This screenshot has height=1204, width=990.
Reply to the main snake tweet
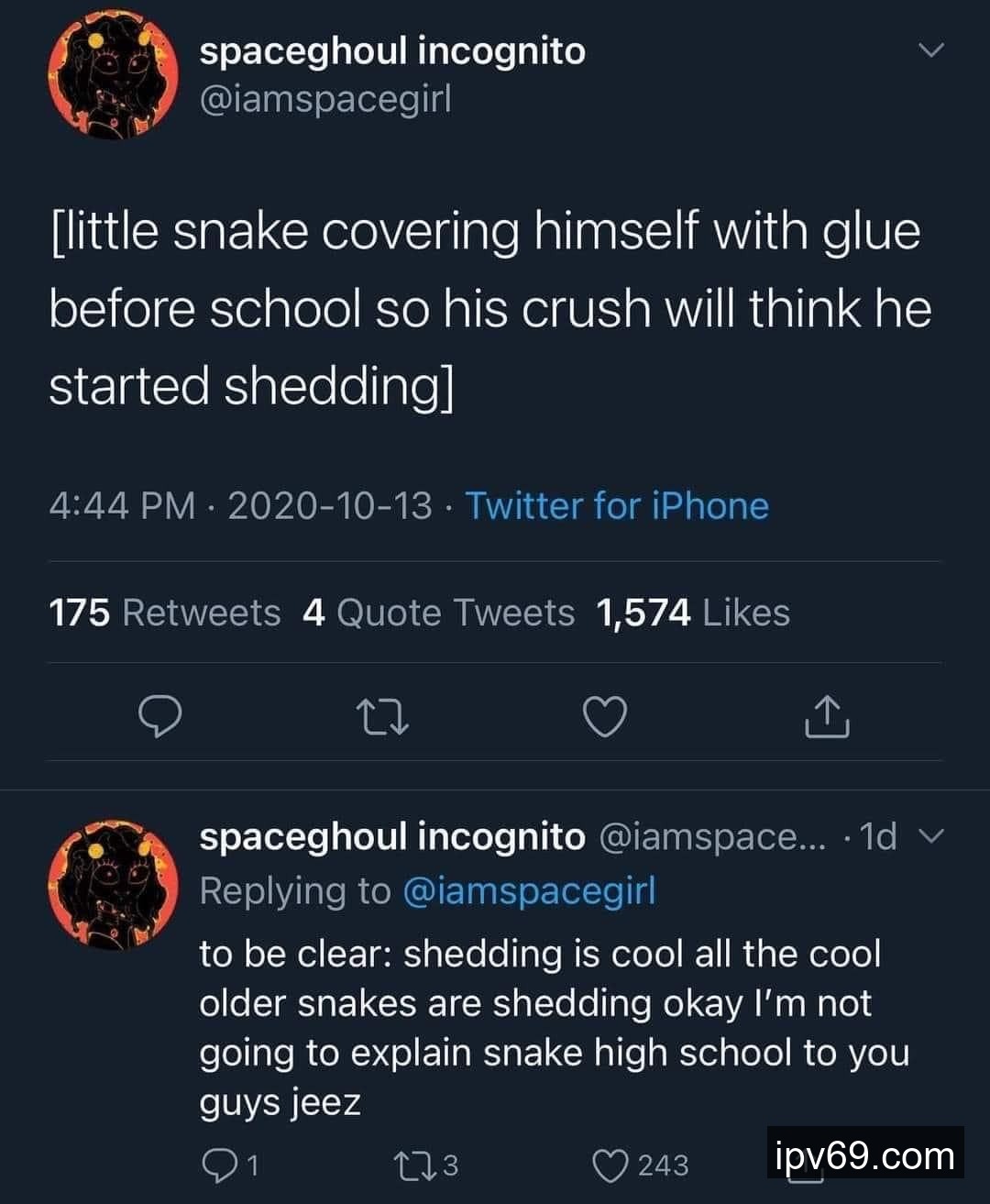(x=159, y=717)
